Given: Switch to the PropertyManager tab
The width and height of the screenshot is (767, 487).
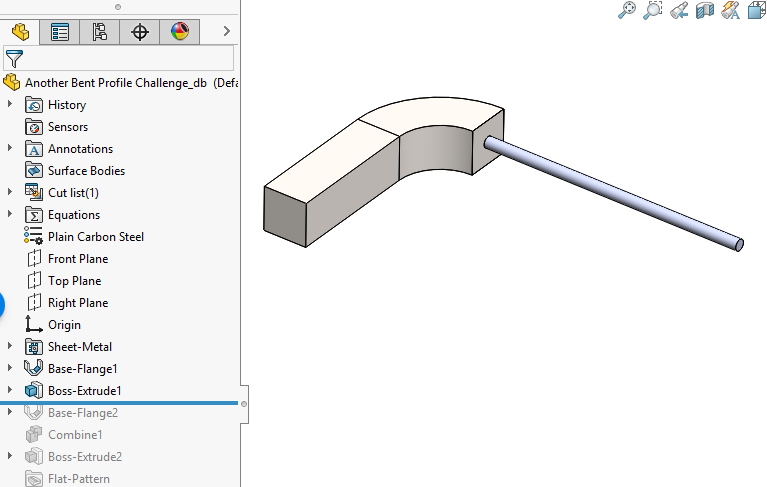Looking at the screenshot, I should tap(60, 32).
